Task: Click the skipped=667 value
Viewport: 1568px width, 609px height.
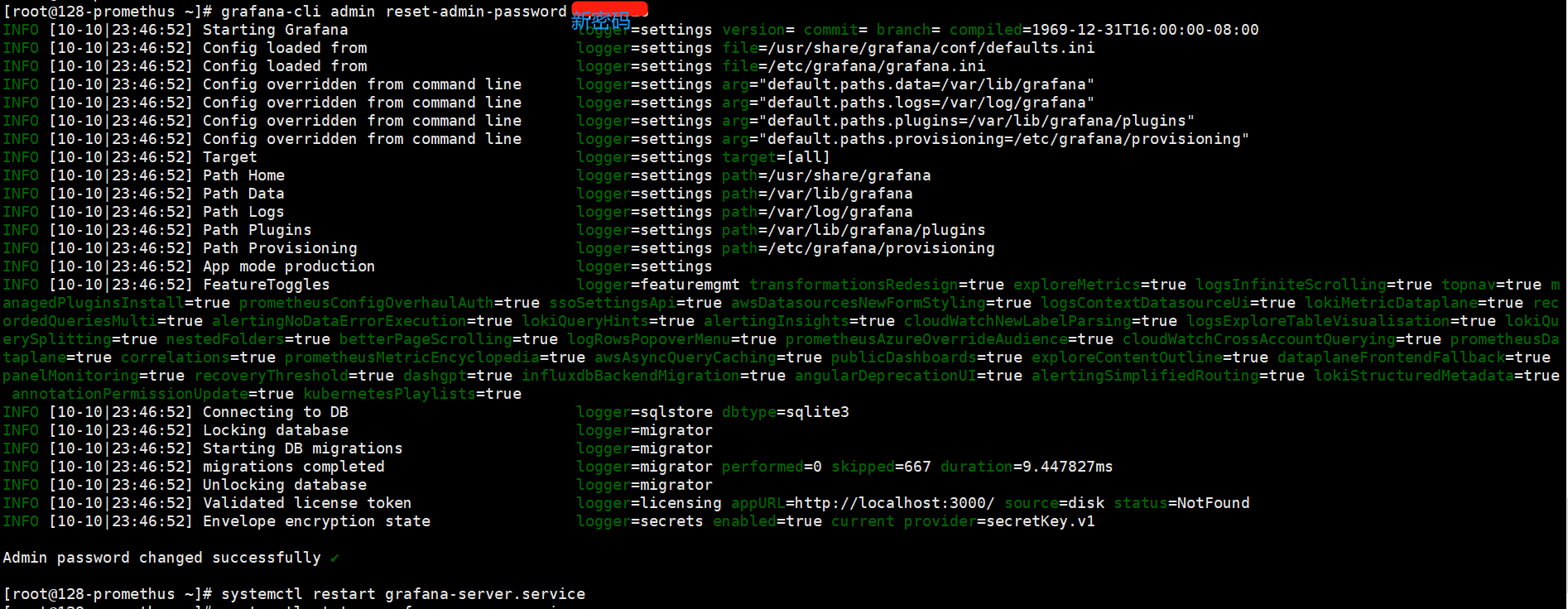Action: 881,467
